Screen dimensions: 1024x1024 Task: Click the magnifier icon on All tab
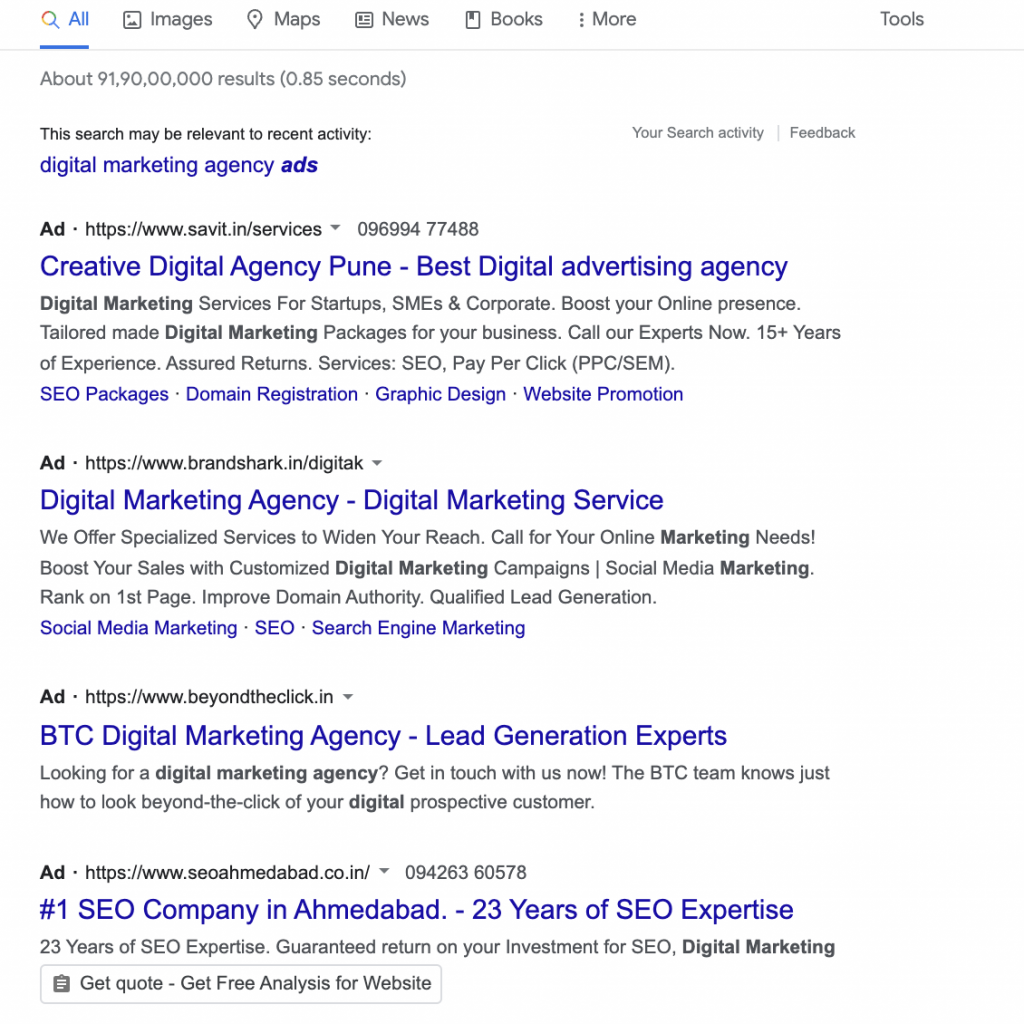tap(50, 20)
